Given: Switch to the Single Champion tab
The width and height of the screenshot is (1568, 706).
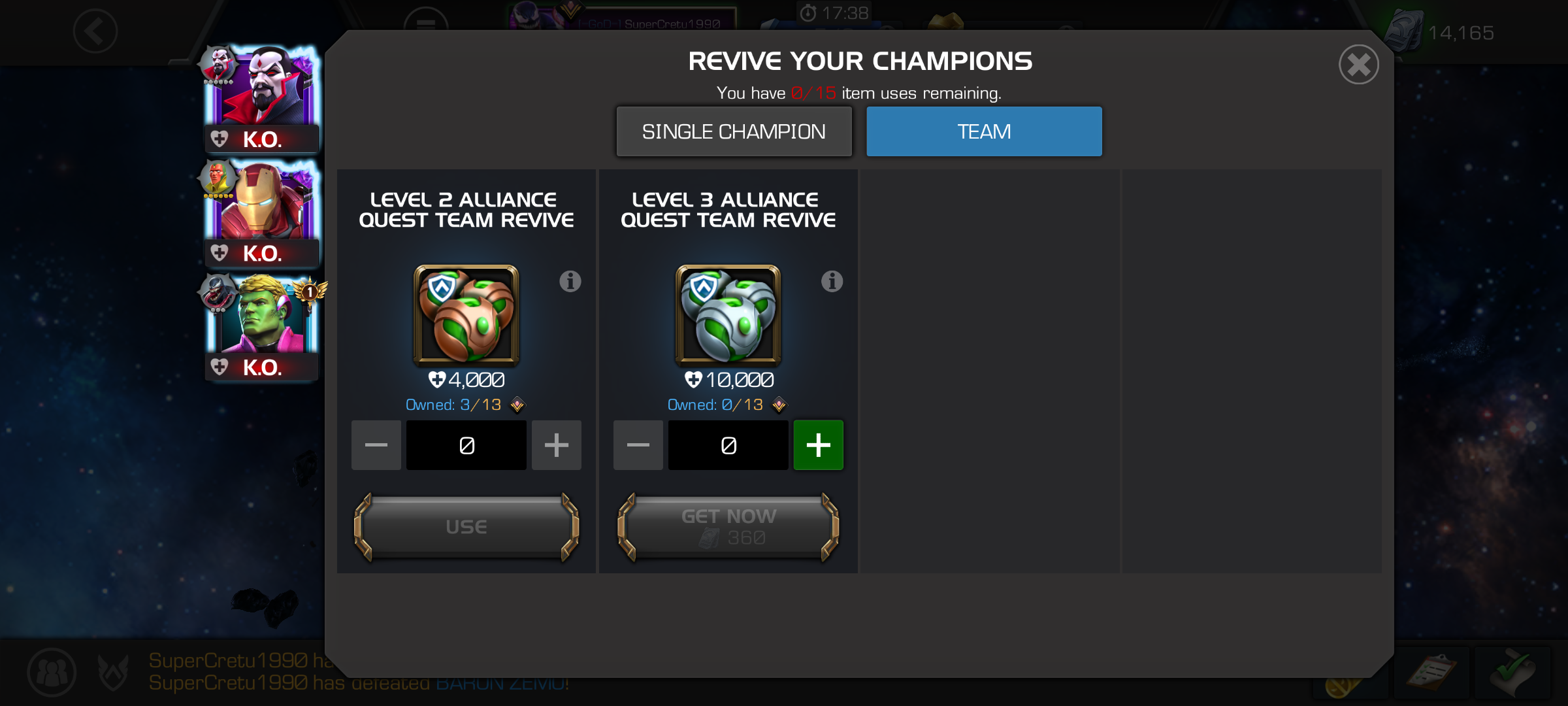Looking at the screenshot, I should tap(734, 131).
